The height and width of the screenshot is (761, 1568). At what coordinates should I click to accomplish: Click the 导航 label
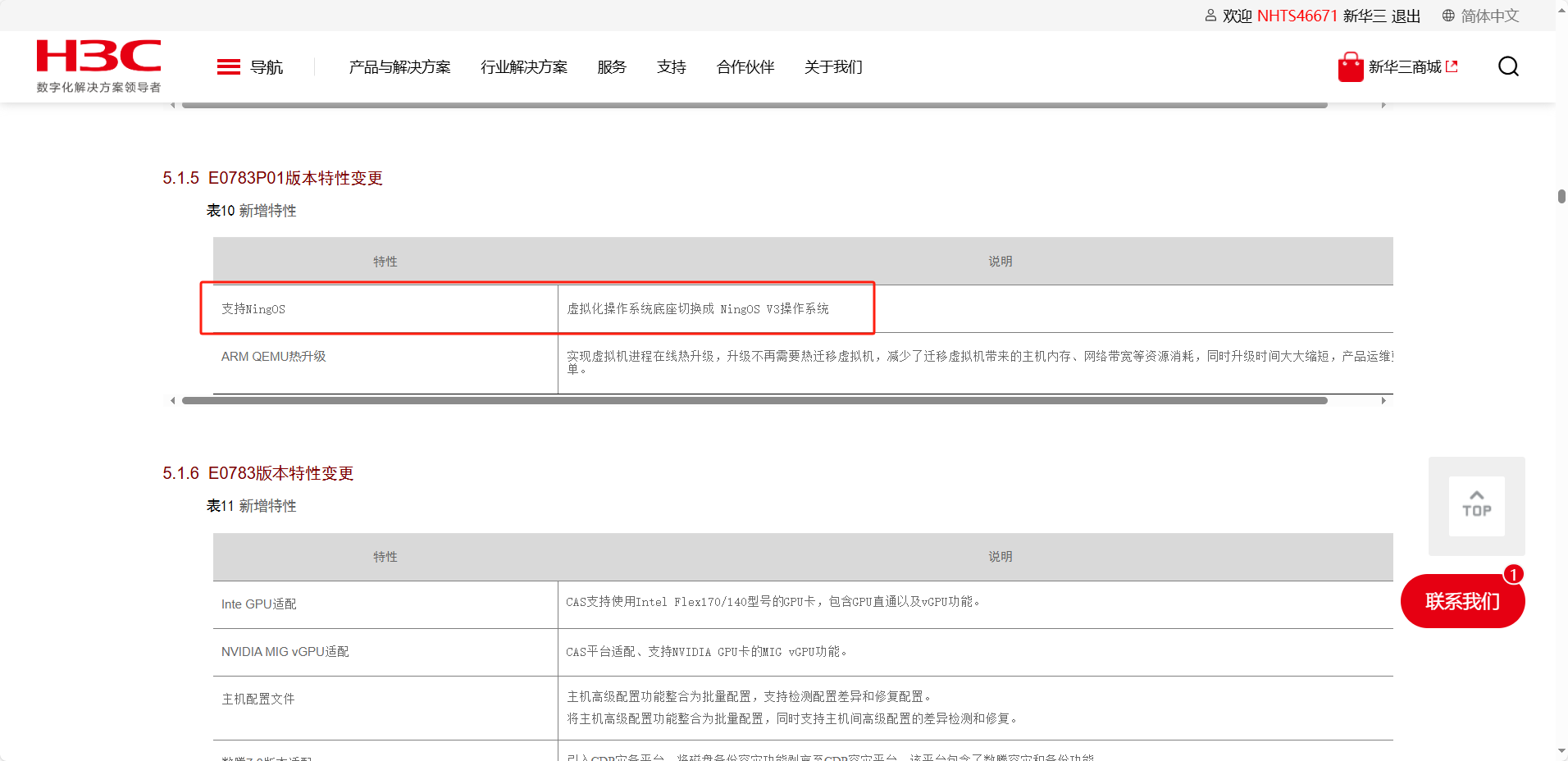(x=267, y=67)
